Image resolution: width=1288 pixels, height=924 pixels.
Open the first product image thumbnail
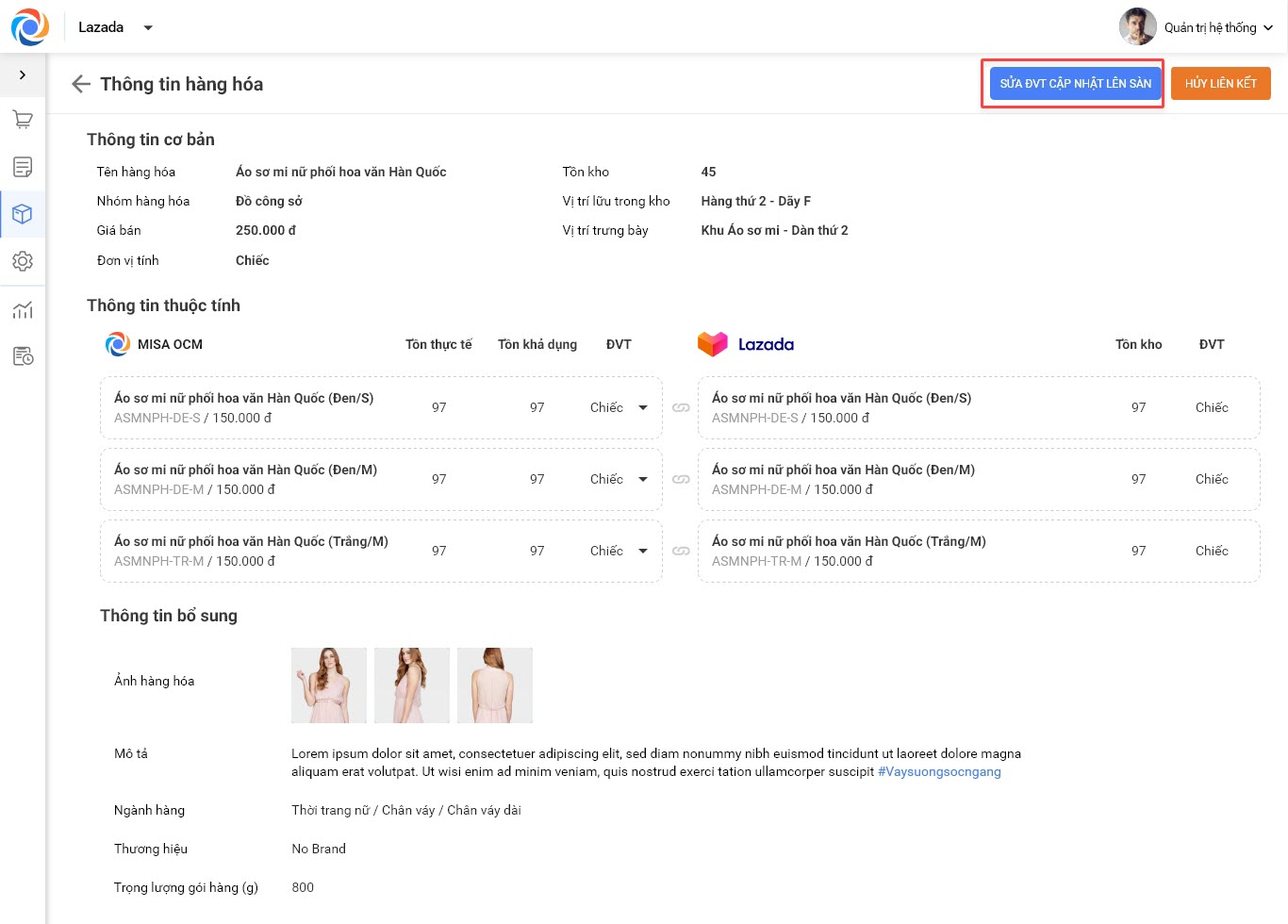pos(329,685)
